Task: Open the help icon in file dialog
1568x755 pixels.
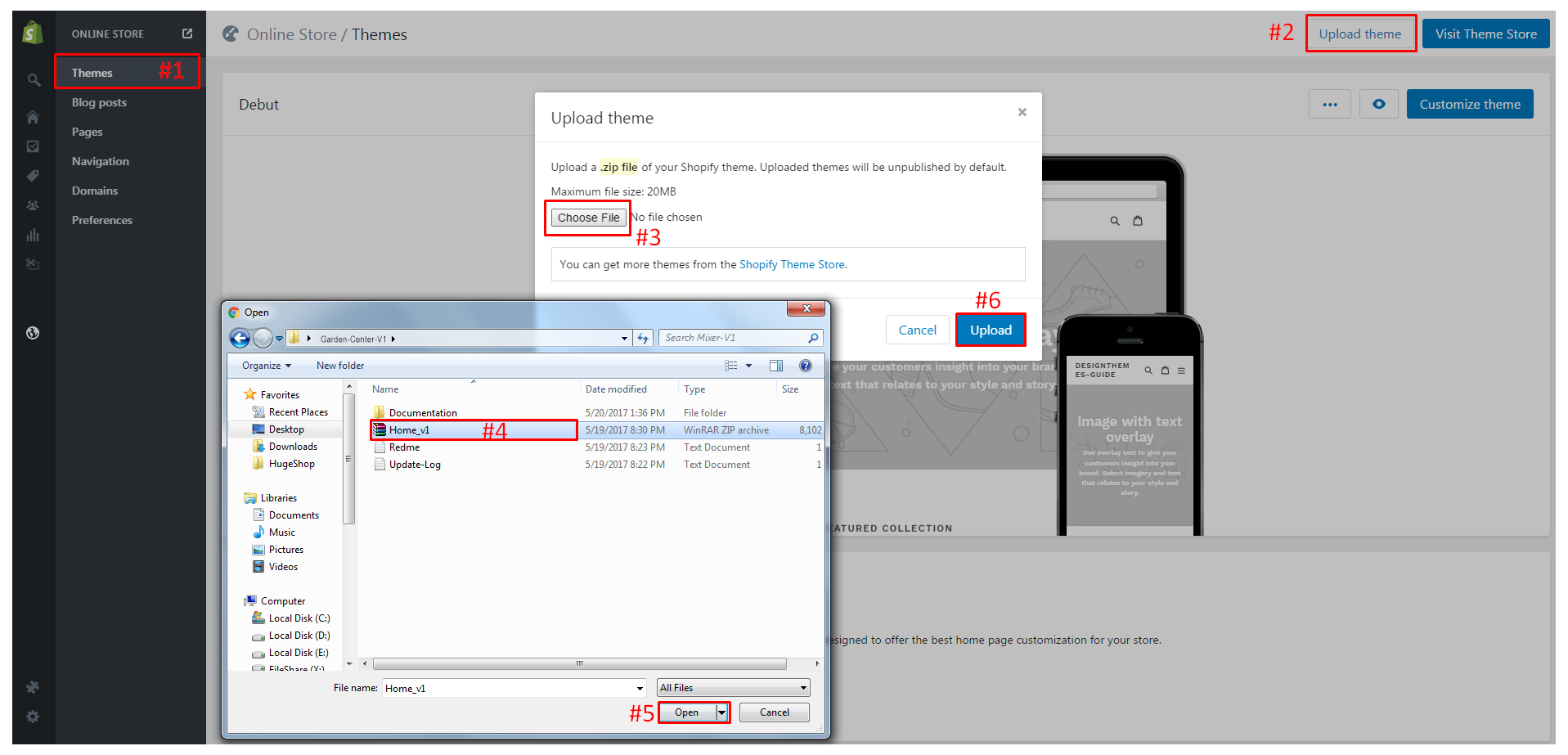Action: click(x=806, y=366)
